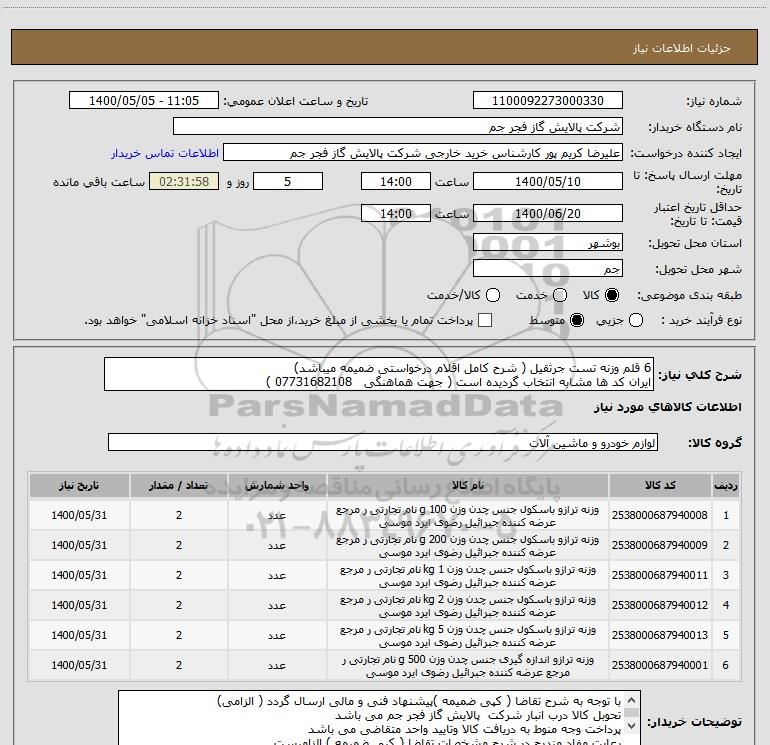Screen dimensions: 770x745
Task: Click the scroll down arrow in buyer notes
Action: tap(632, 725)
